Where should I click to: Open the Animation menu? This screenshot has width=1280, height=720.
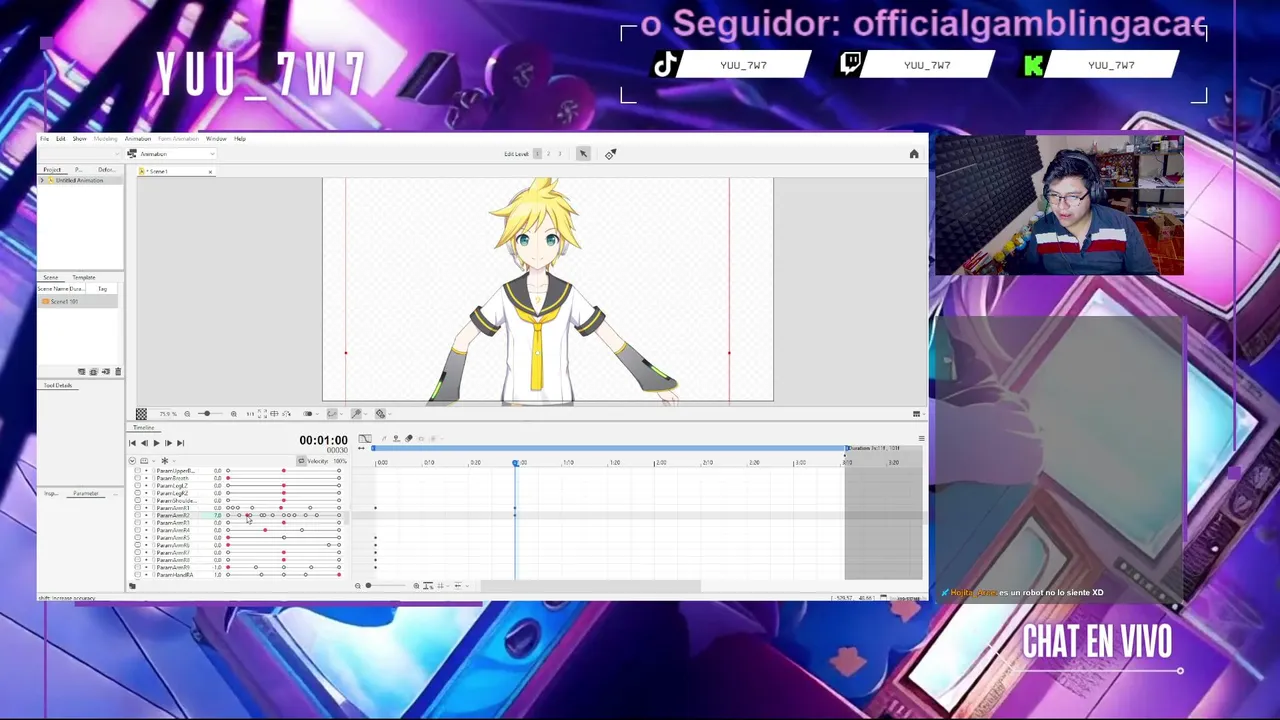pos(137,138)
